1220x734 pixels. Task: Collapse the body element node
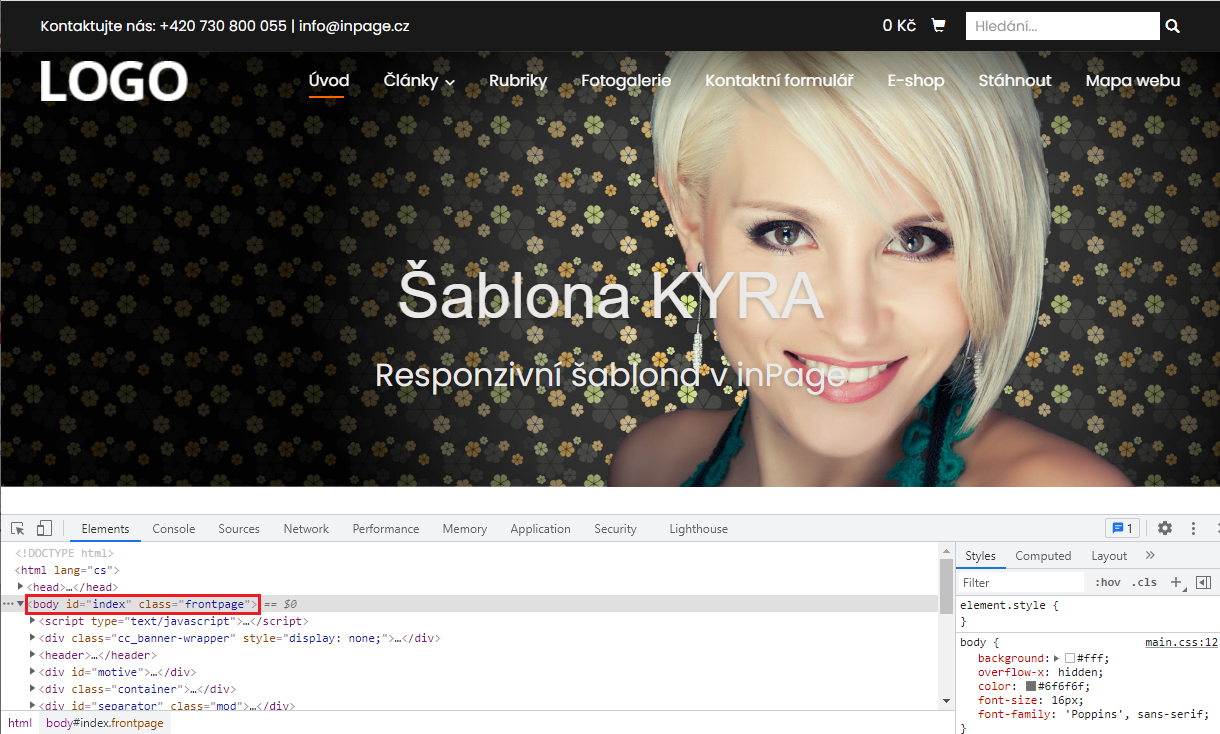21,604
